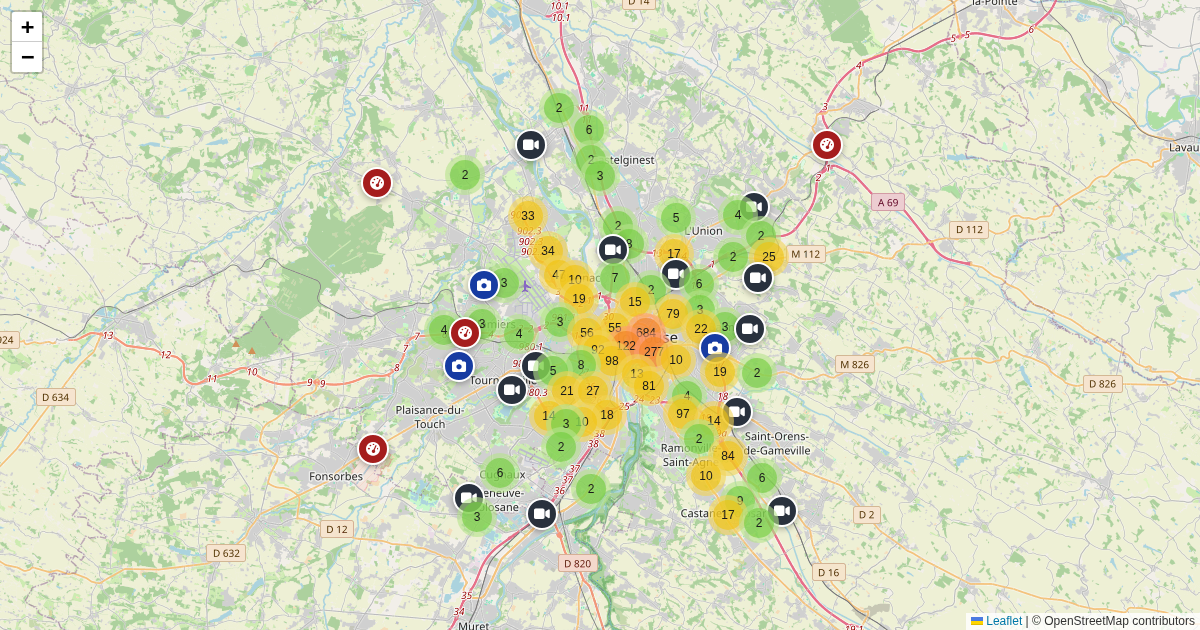Screen dimensions: 1200x630
Task: Open the Leaflet attribution link
Action: pos(996,621)
